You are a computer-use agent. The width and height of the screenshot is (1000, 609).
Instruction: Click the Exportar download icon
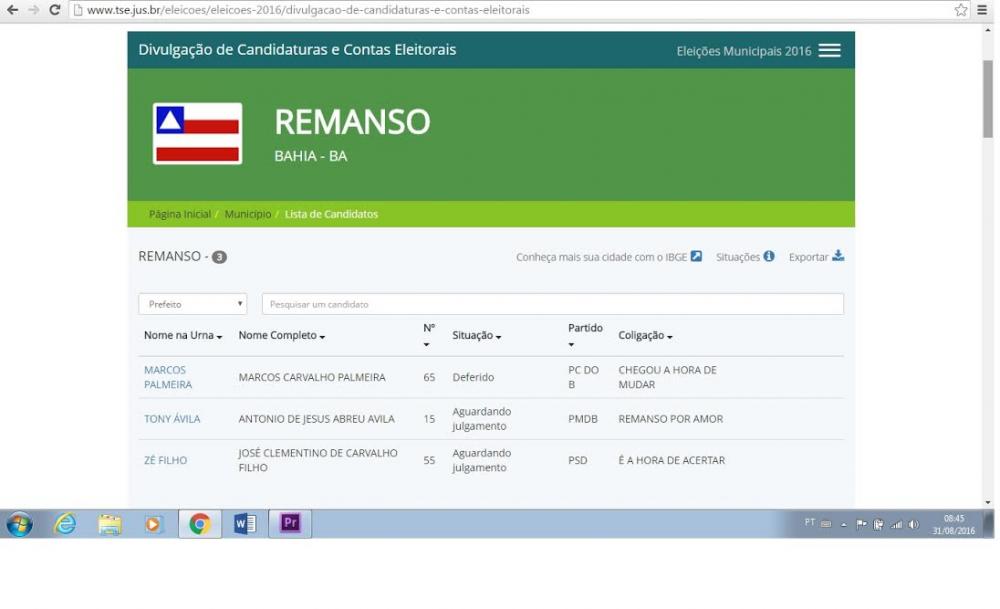(838, 256)
